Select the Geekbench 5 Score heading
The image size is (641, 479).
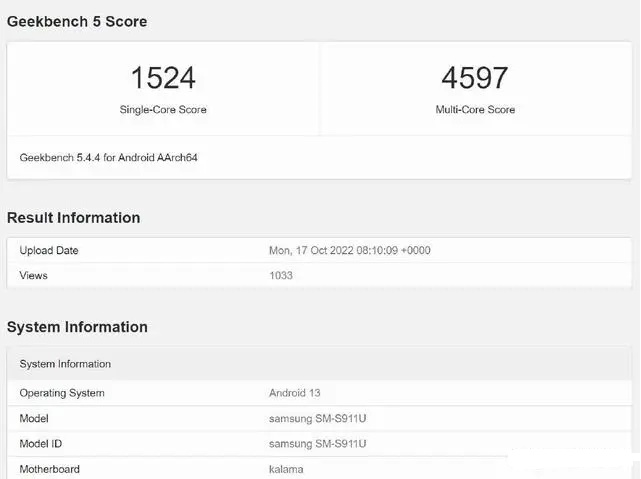click(x=77, y=21)
